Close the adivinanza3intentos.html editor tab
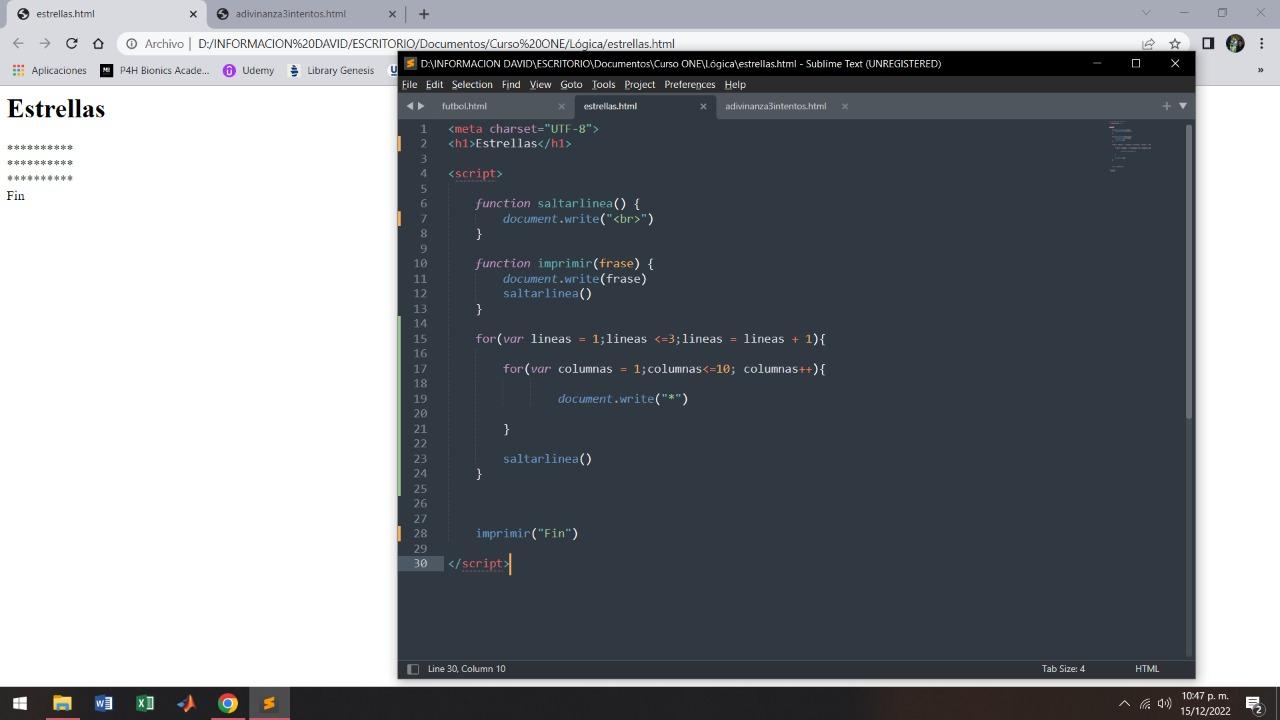The height and width of the screenshot is (720, 1280). (x=845, y=106)
